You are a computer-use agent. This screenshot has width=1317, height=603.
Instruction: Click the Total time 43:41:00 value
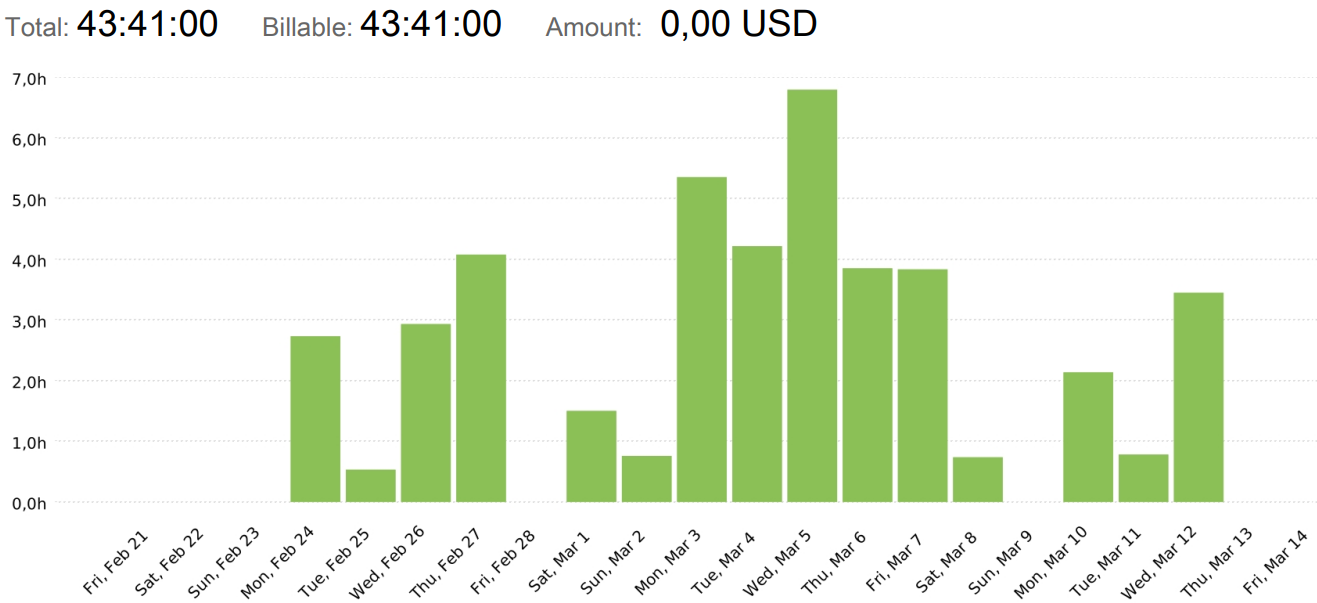click(147, 24)
